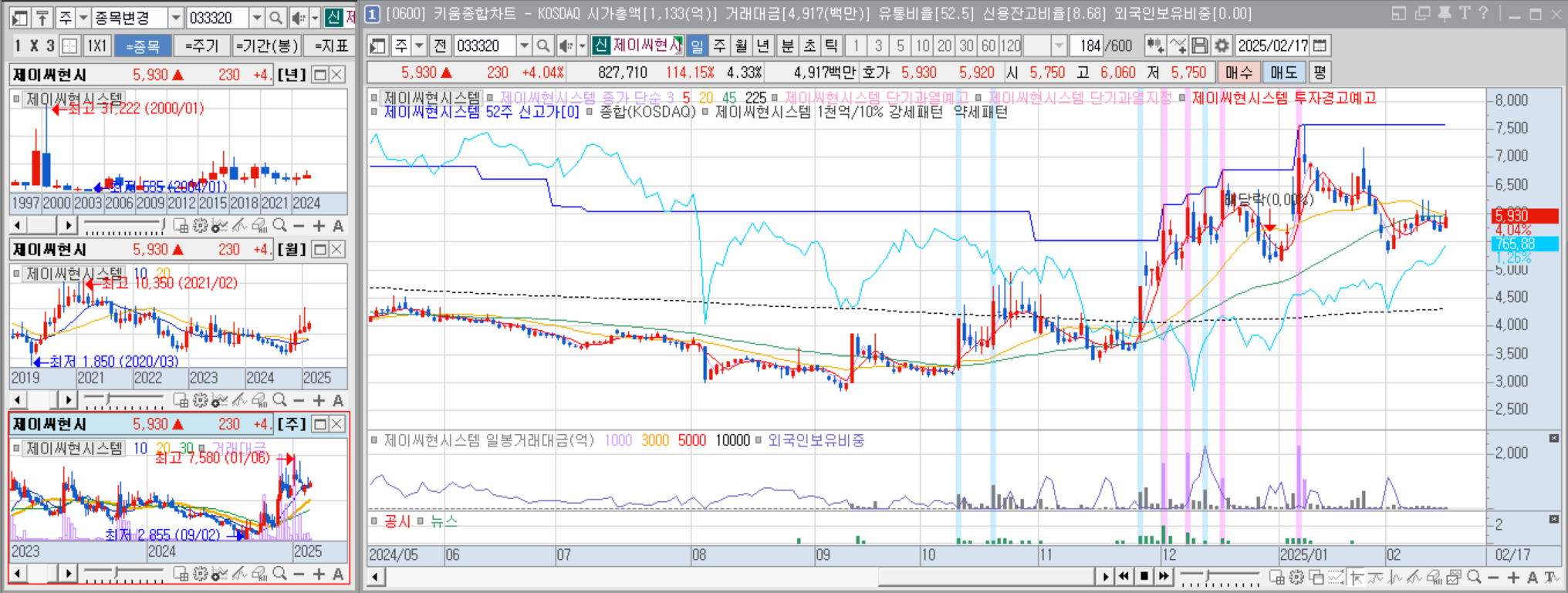Open the left panel 033320 code dropdown
The image size is (1568, 593).
(257, 17)
